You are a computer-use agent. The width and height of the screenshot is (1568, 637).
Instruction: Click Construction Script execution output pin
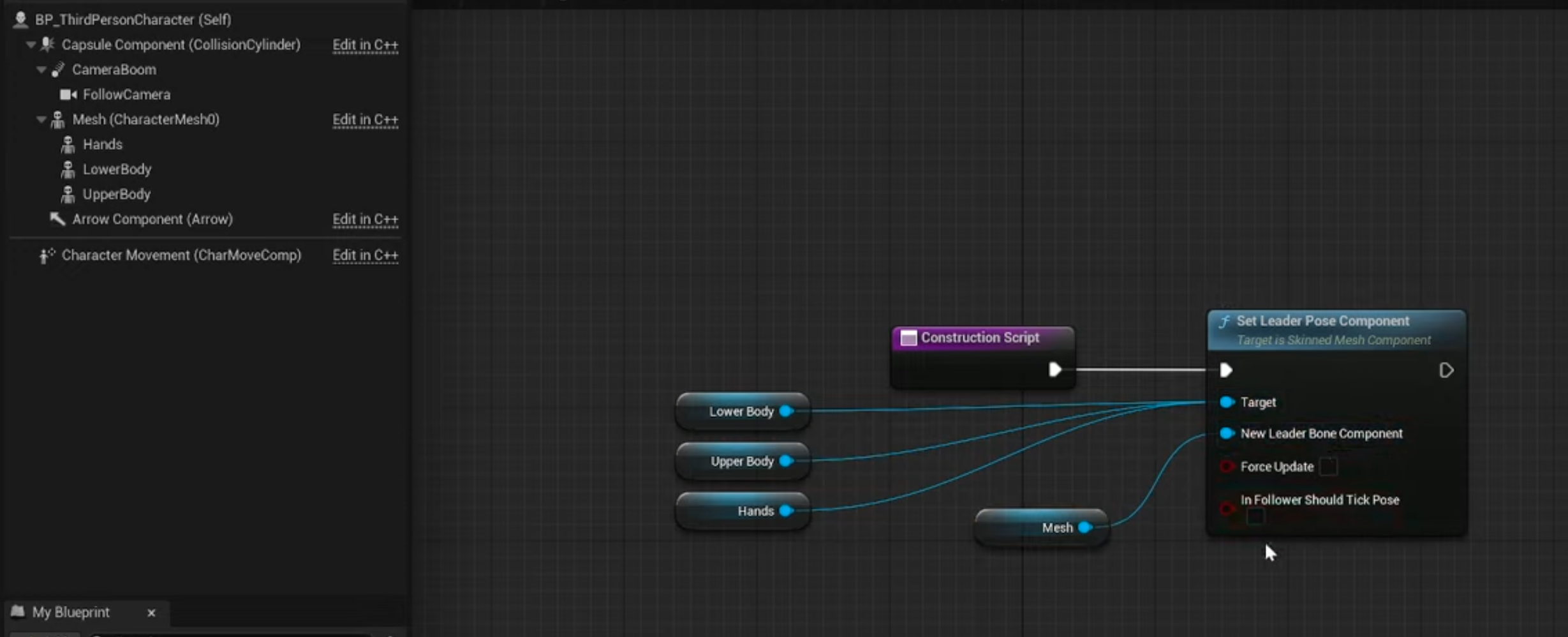point(1055,370)
